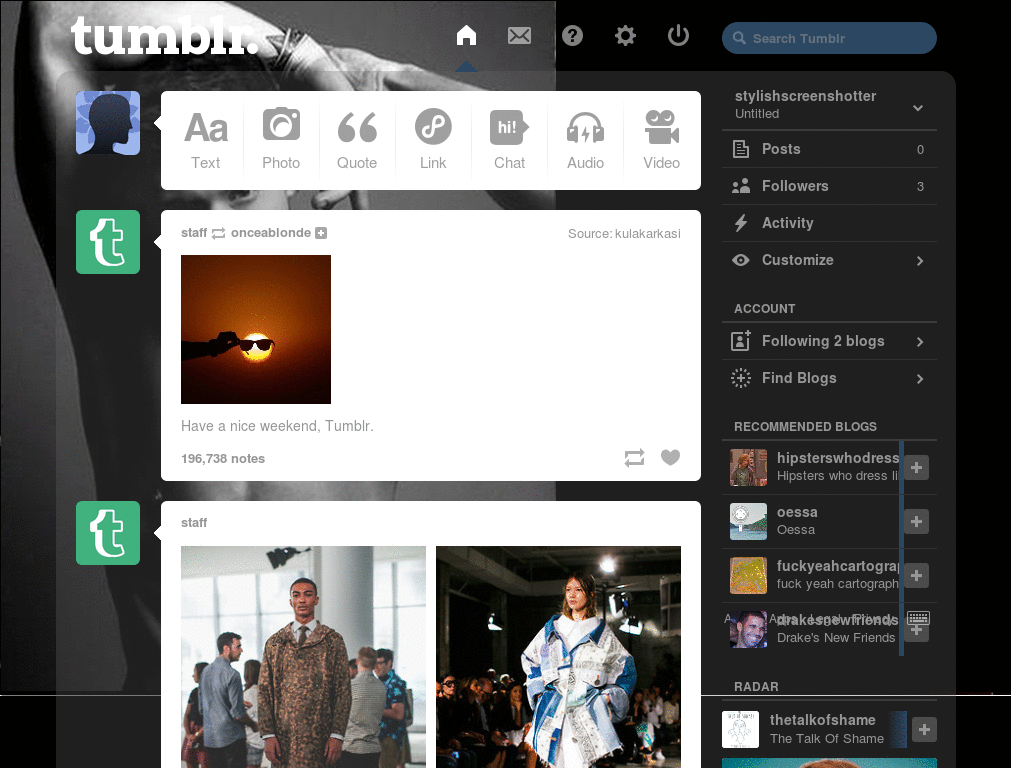Screen dimensions: 1024x768
Task: Open the thetalkofshame radar blog
Action: (822, 720)
